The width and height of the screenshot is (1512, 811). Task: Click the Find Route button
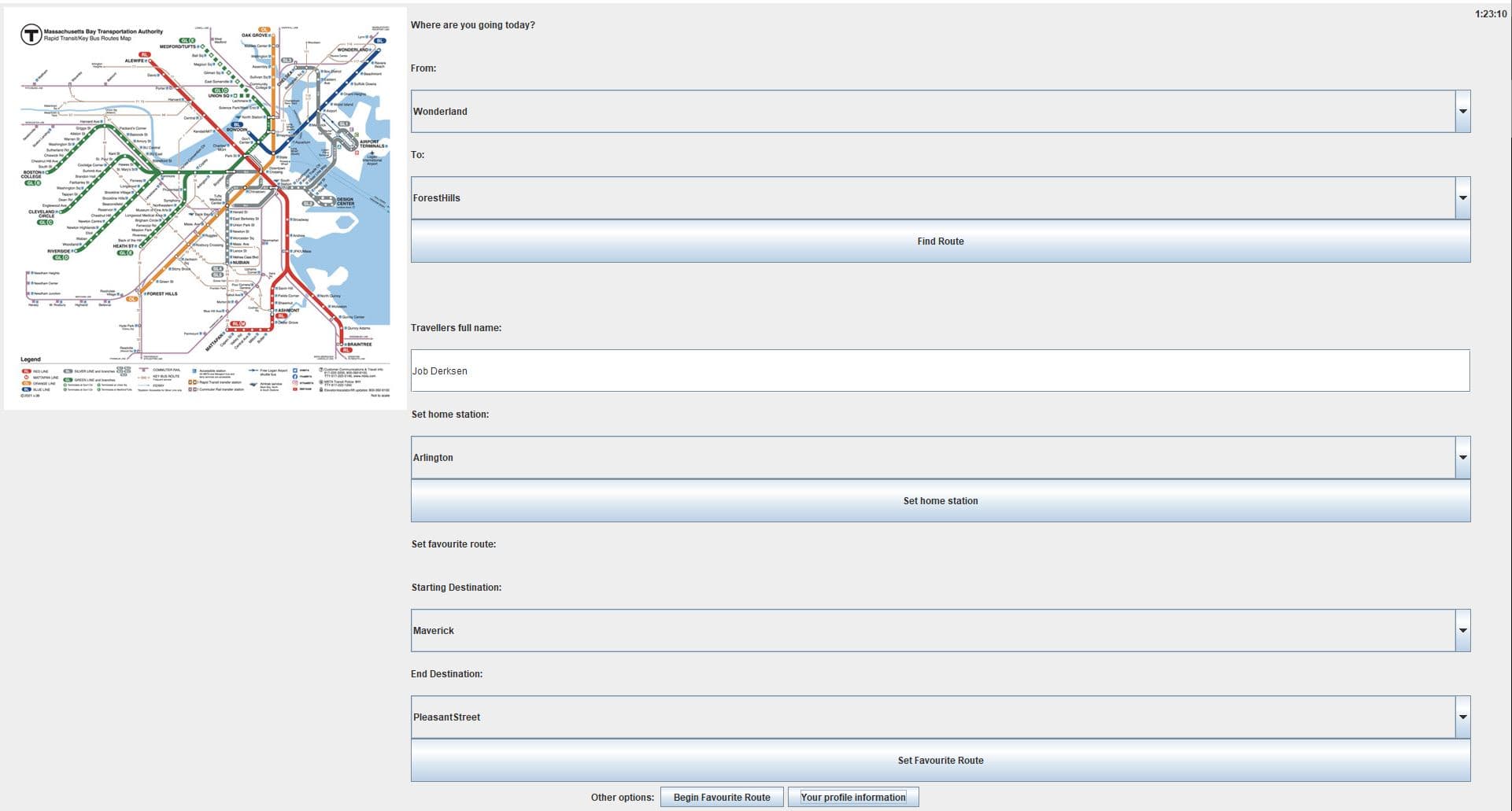(x=941, y=241)
